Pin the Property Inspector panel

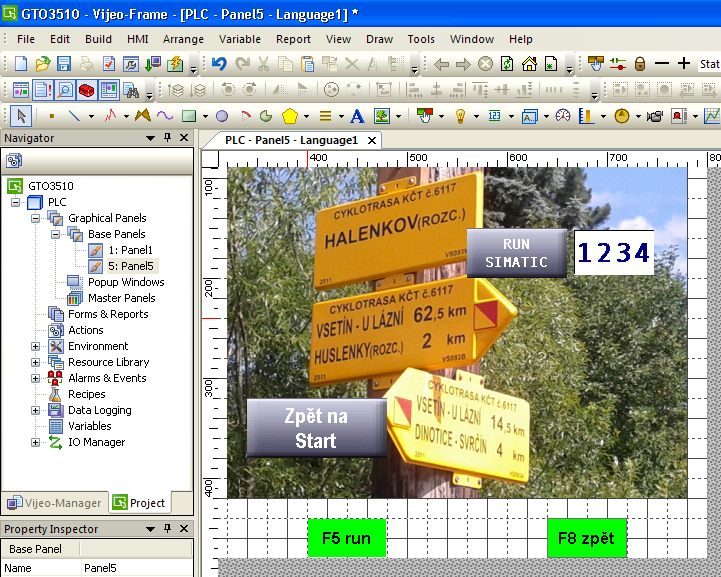coord(167,528)
